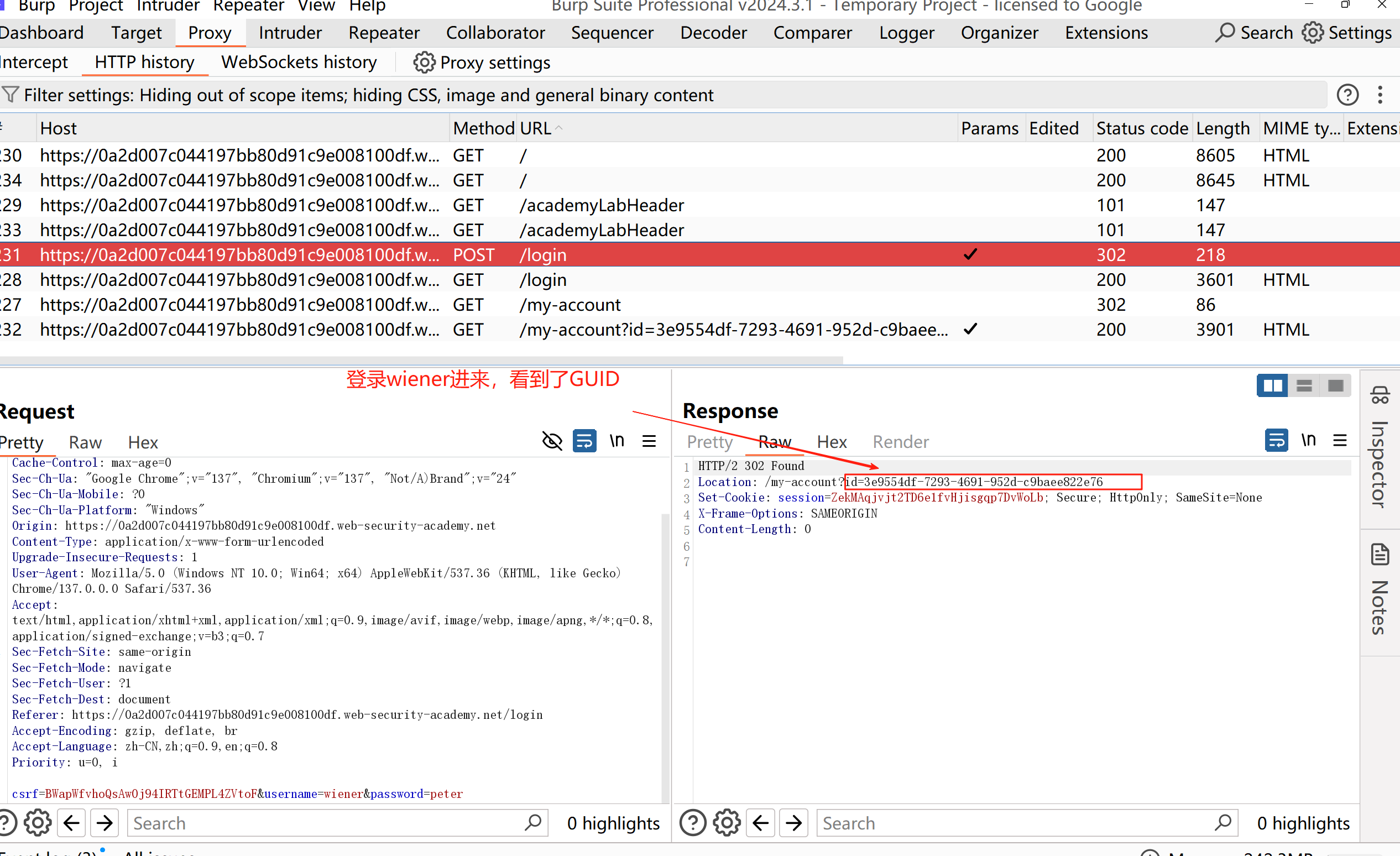Toggle hide request headers eye icon
The width and height of the screenshot is (1400, 856).
pyautogui.click(x=552, y=441)
